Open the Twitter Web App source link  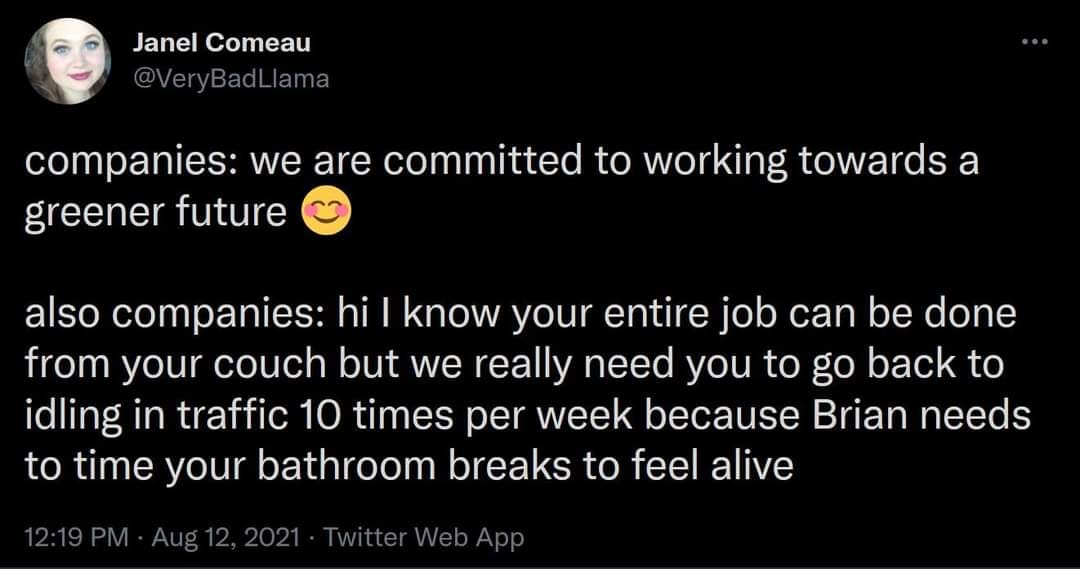[424, 537]
